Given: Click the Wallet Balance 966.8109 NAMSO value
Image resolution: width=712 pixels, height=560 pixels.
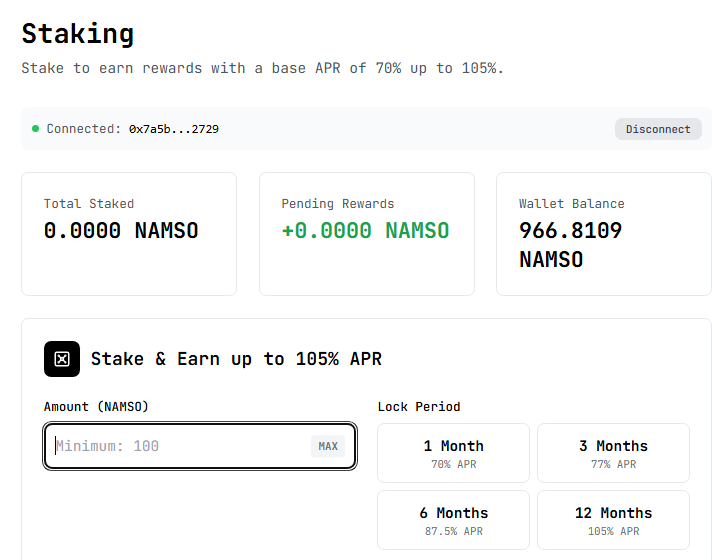Looking at the screenshot, I should [570, 245].
